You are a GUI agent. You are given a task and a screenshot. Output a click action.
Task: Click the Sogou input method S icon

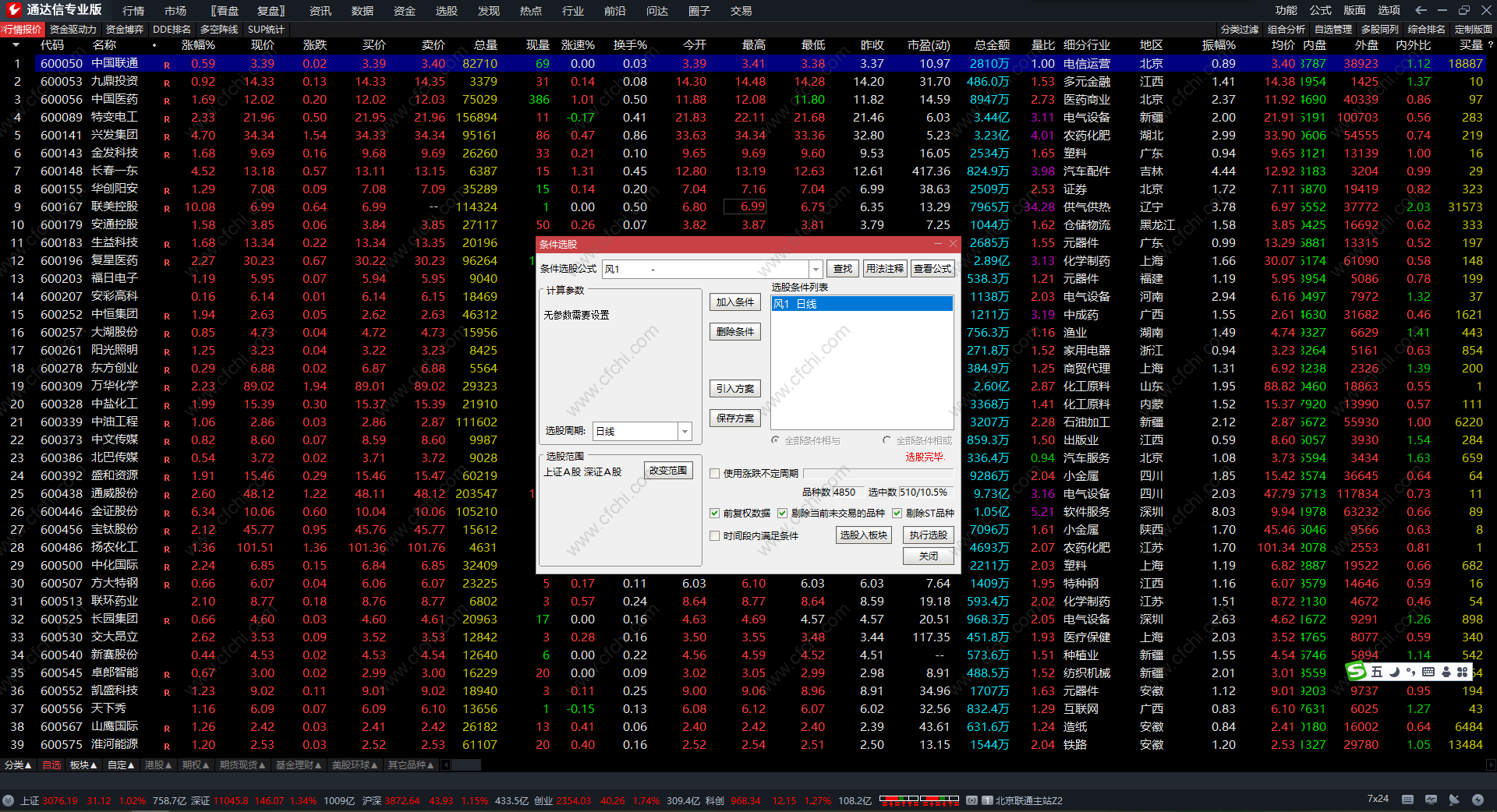[1357, 672]
